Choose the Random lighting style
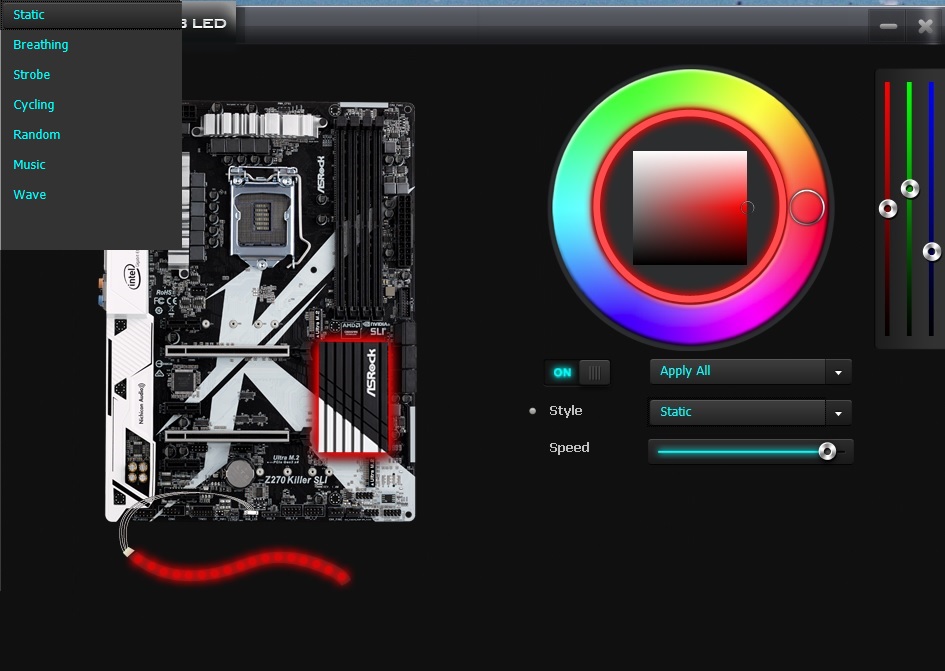This screenshot has width=945, height=671. (91, 134)
